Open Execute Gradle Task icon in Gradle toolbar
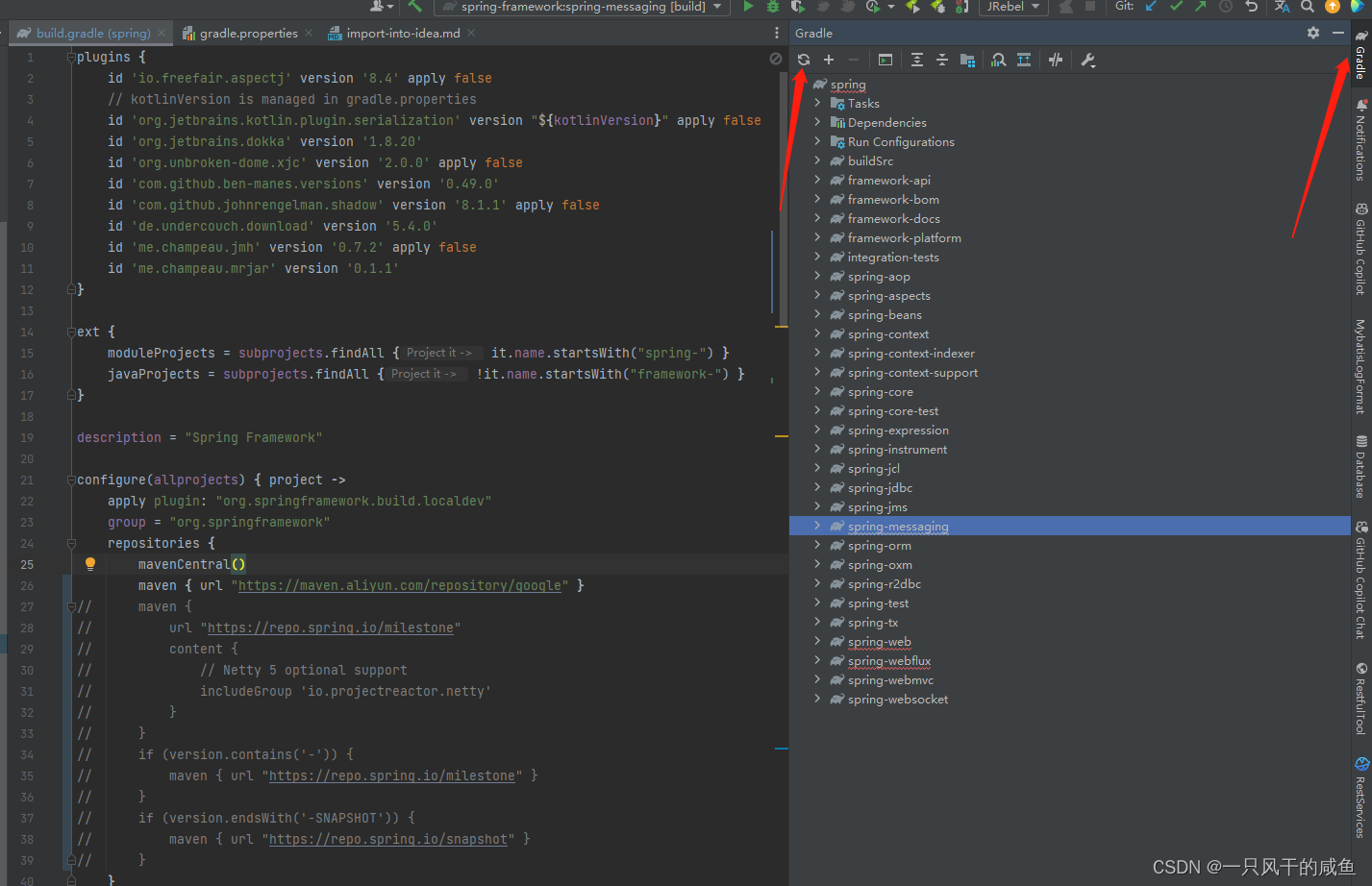Viewport: 1372px width, 886px height. pyautogui.click(x=886, y=60)
